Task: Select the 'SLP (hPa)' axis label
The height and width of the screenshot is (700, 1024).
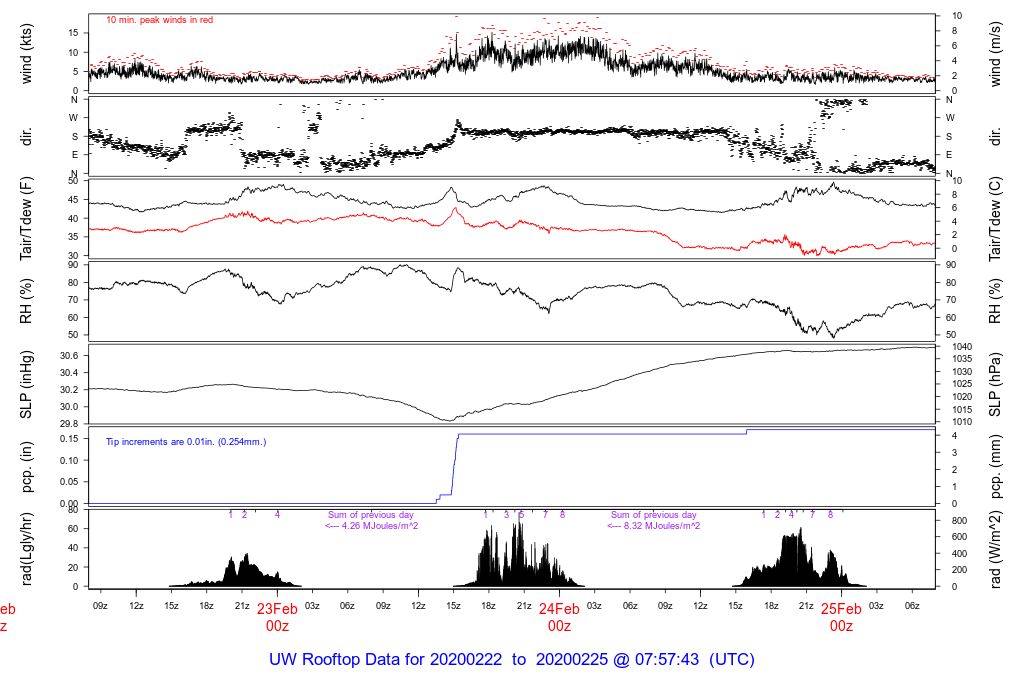Action: click(x=995, y=385)
